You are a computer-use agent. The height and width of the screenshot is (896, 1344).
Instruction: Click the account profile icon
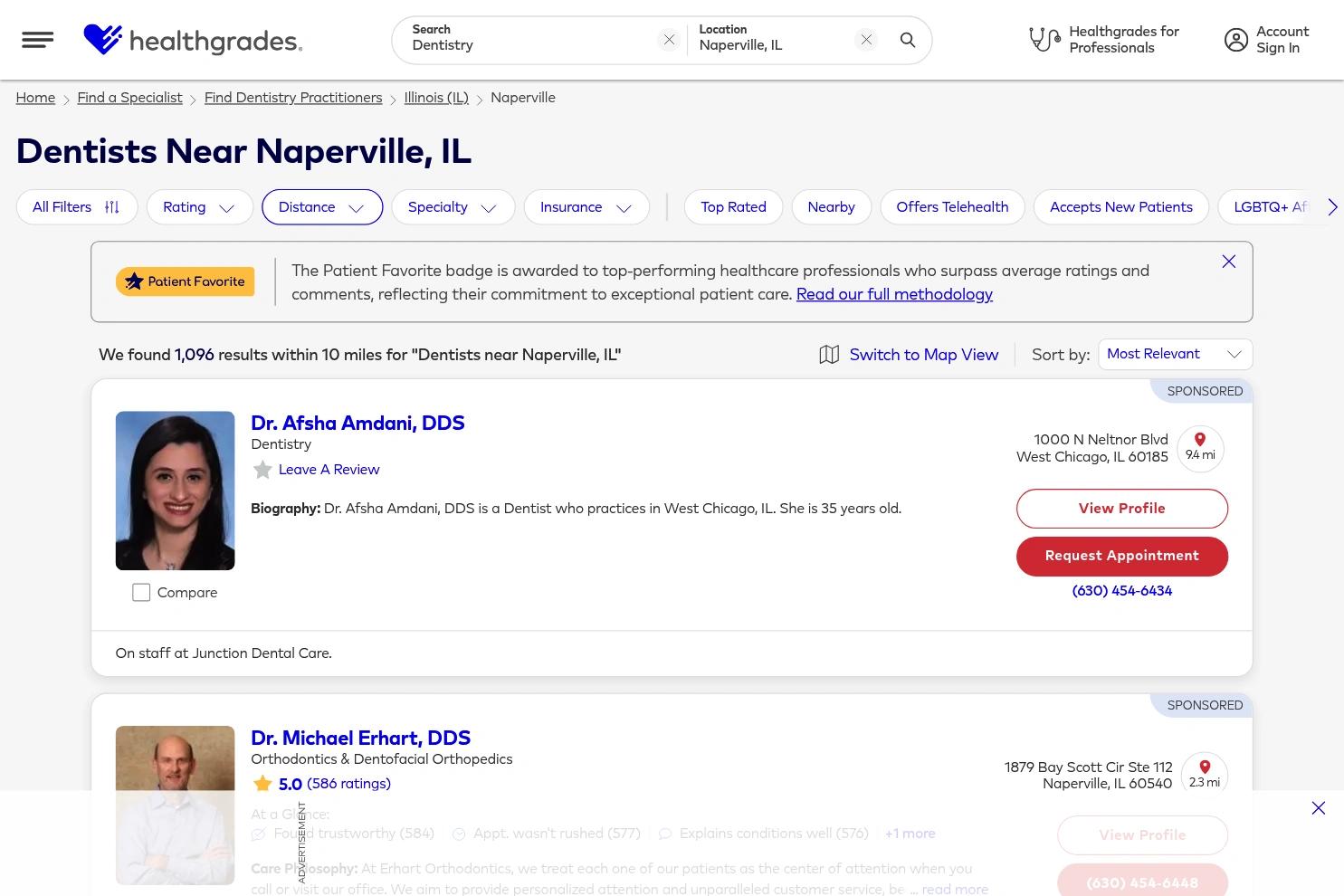tap(1235, 40)
